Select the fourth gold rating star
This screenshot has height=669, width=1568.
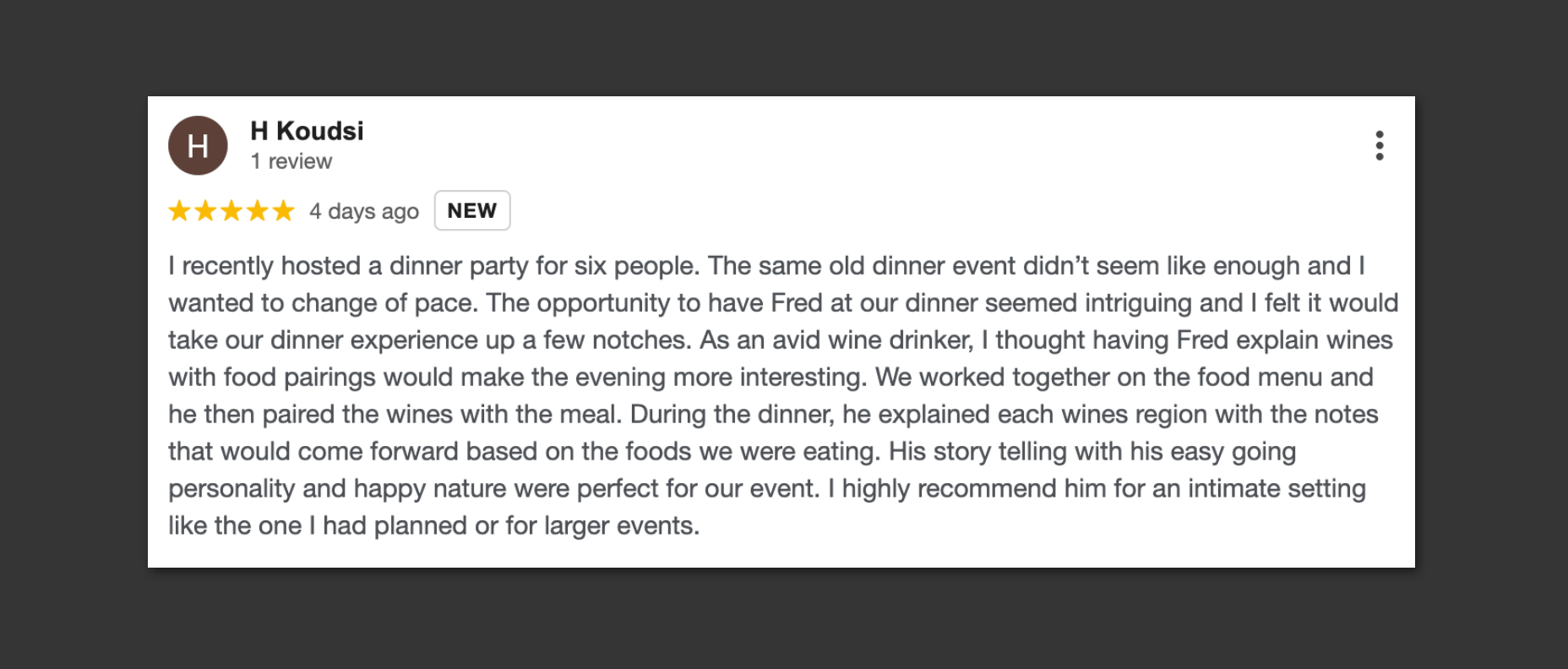[258, 210]
